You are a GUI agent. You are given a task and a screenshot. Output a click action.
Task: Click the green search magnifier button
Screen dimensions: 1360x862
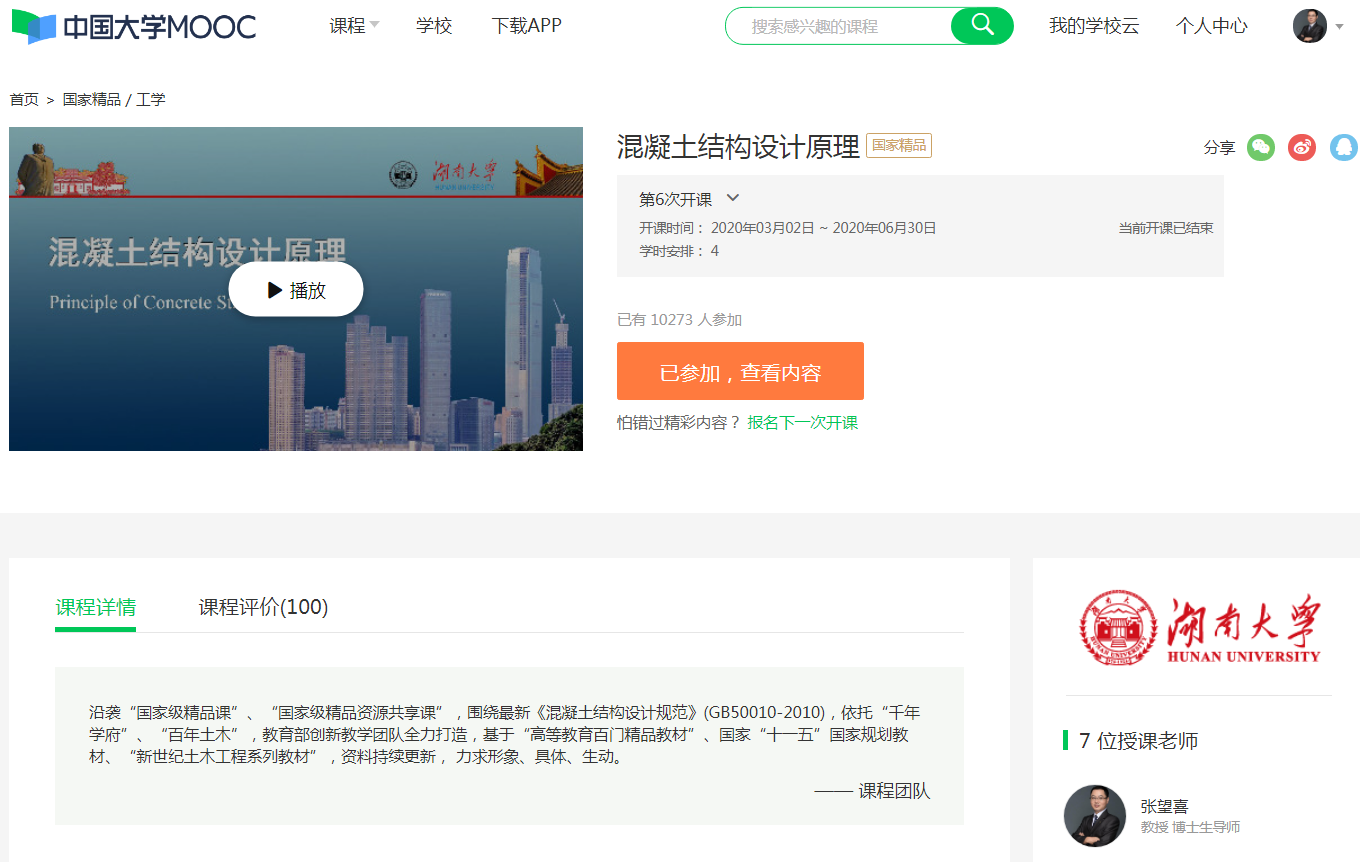click(x=982, y=26)
